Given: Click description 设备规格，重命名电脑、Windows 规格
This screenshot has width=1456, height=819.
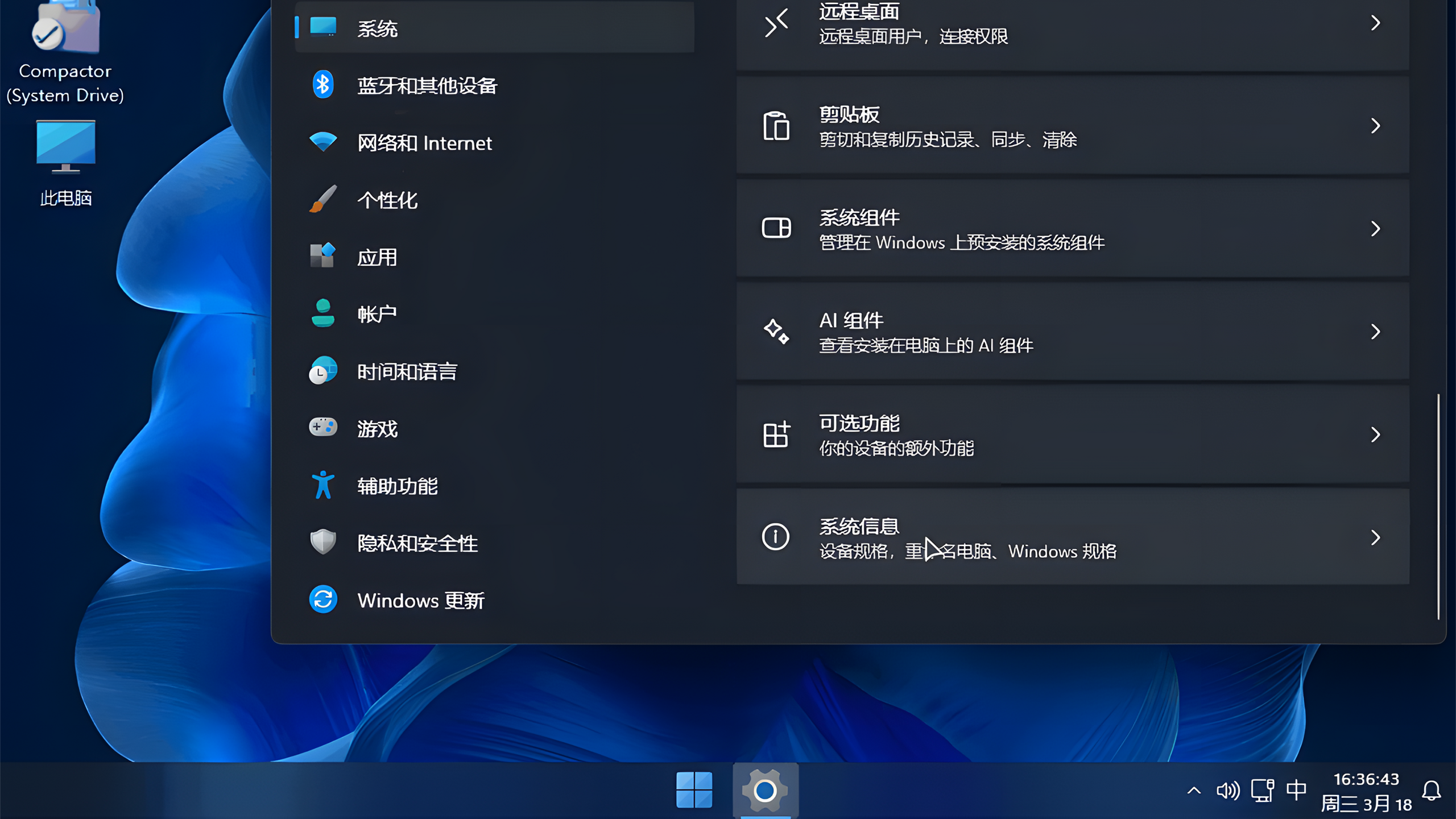Looking at the screenshot, I should pyautogui.click(x=968, y=551).
